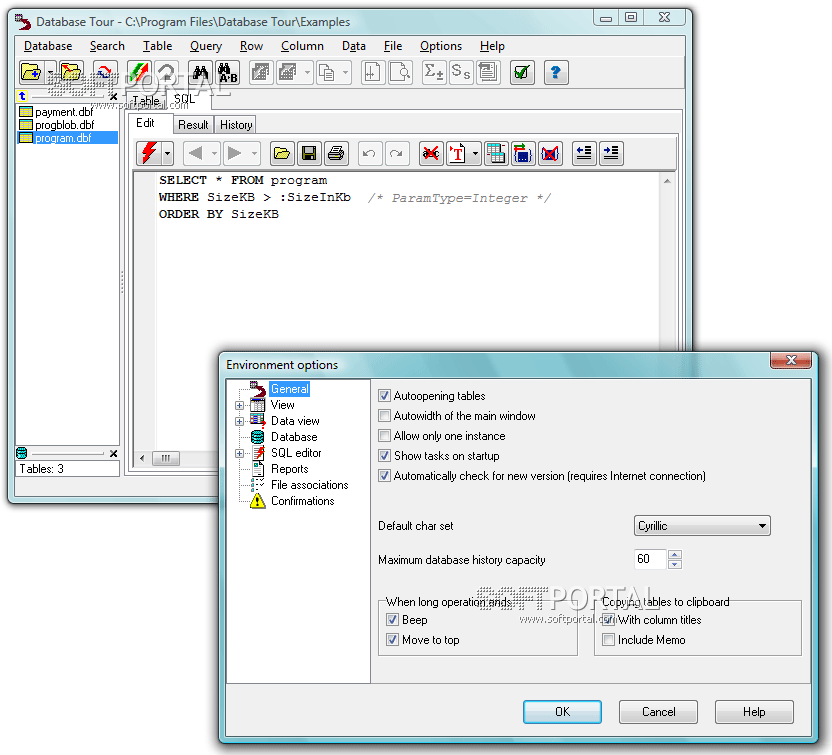Increase history capacity with up spinner
The width and height of the screenshot is (832, 755).
(x=674, y=554)
